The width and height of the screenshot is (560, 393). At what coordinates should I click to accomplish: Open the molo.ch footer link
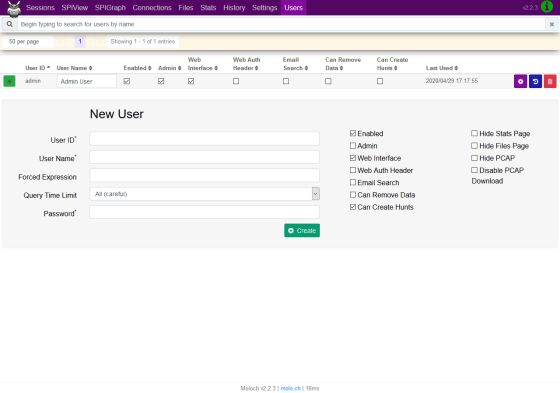pos(290,388)
